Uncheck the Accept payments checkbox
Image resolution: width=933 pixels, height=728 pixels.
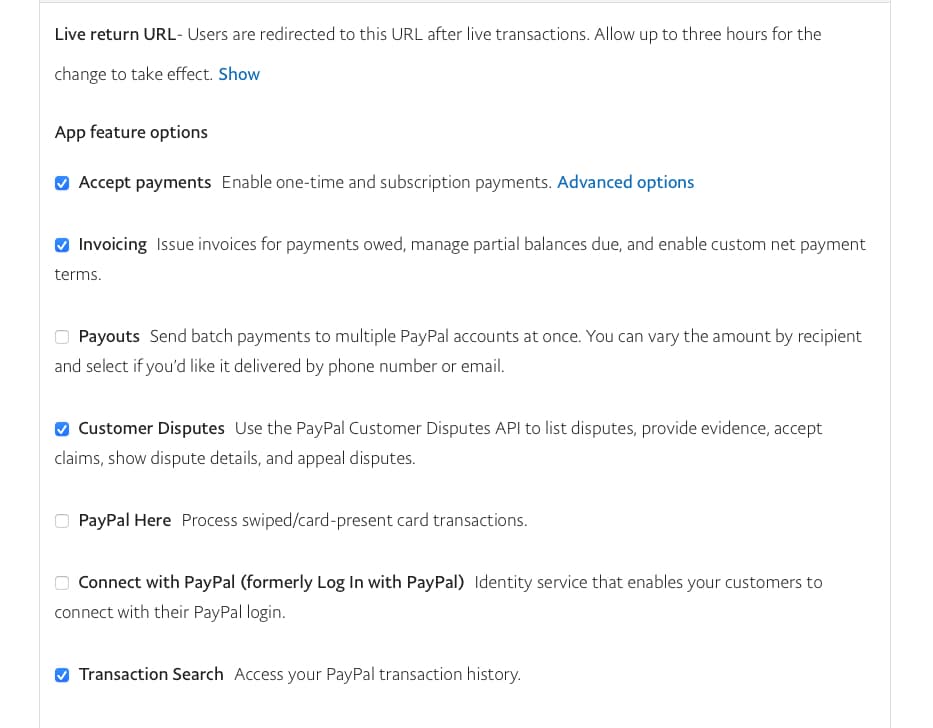click(62, 183)
